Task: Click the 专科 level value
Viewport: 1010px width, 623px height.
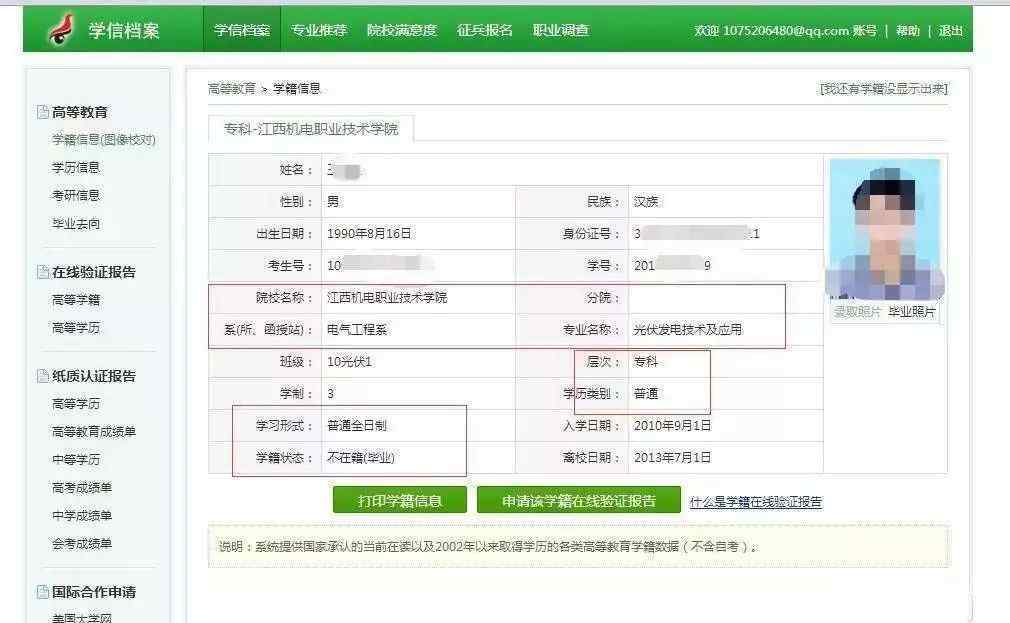Action: [x=645, y=361]
